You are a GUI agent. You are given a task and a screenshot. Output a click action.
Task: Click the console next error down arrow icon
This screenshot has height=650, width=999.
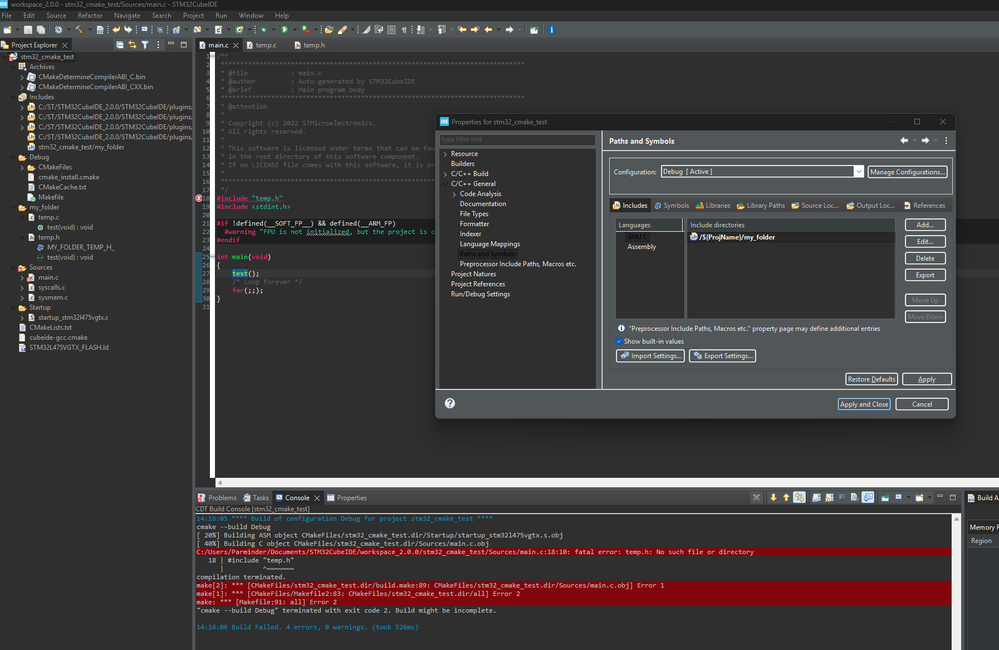tap(774, 497)
